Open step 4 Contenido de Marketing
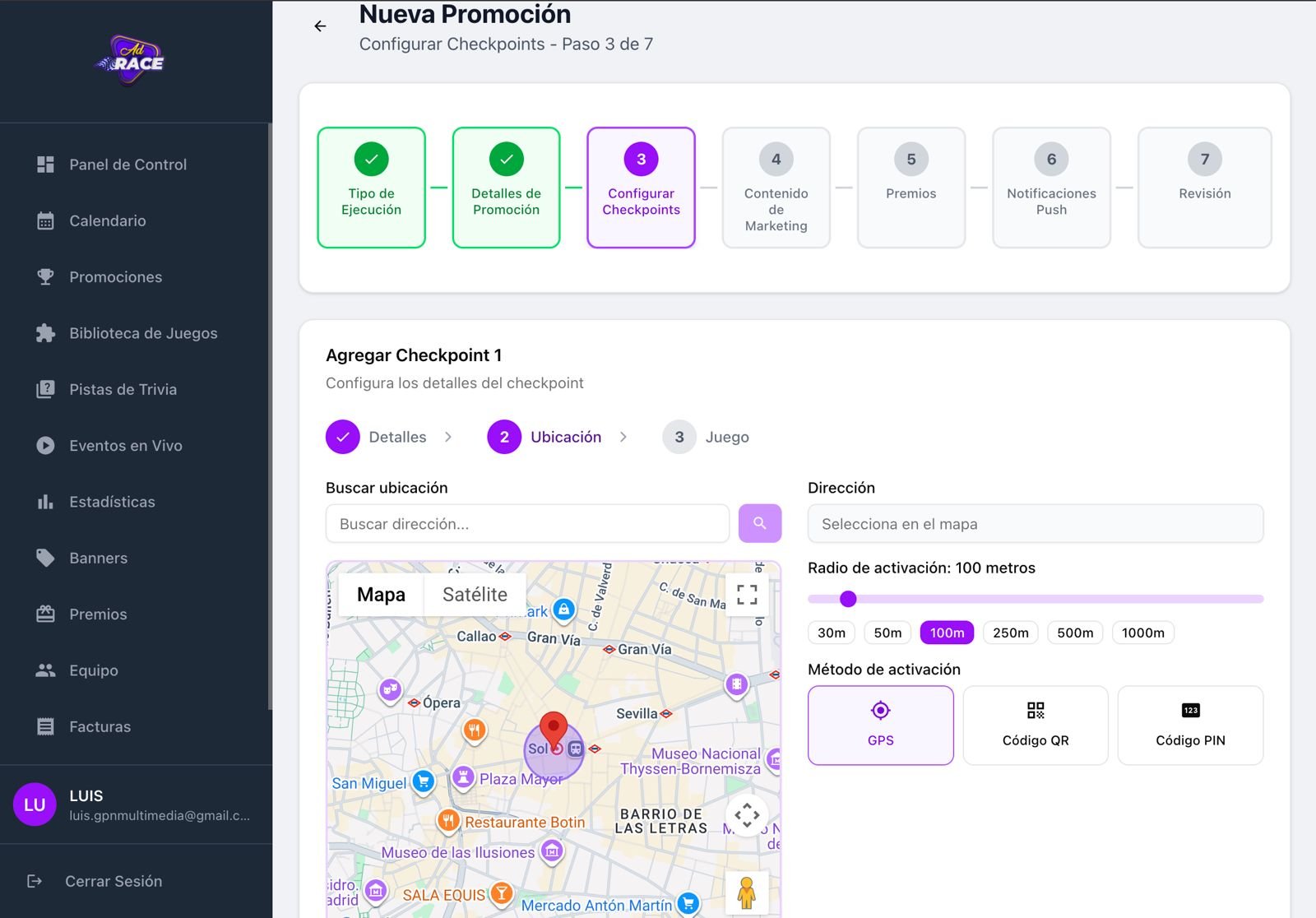The image size is (1316, 918). pyautogui.click(x=776, y=188)
